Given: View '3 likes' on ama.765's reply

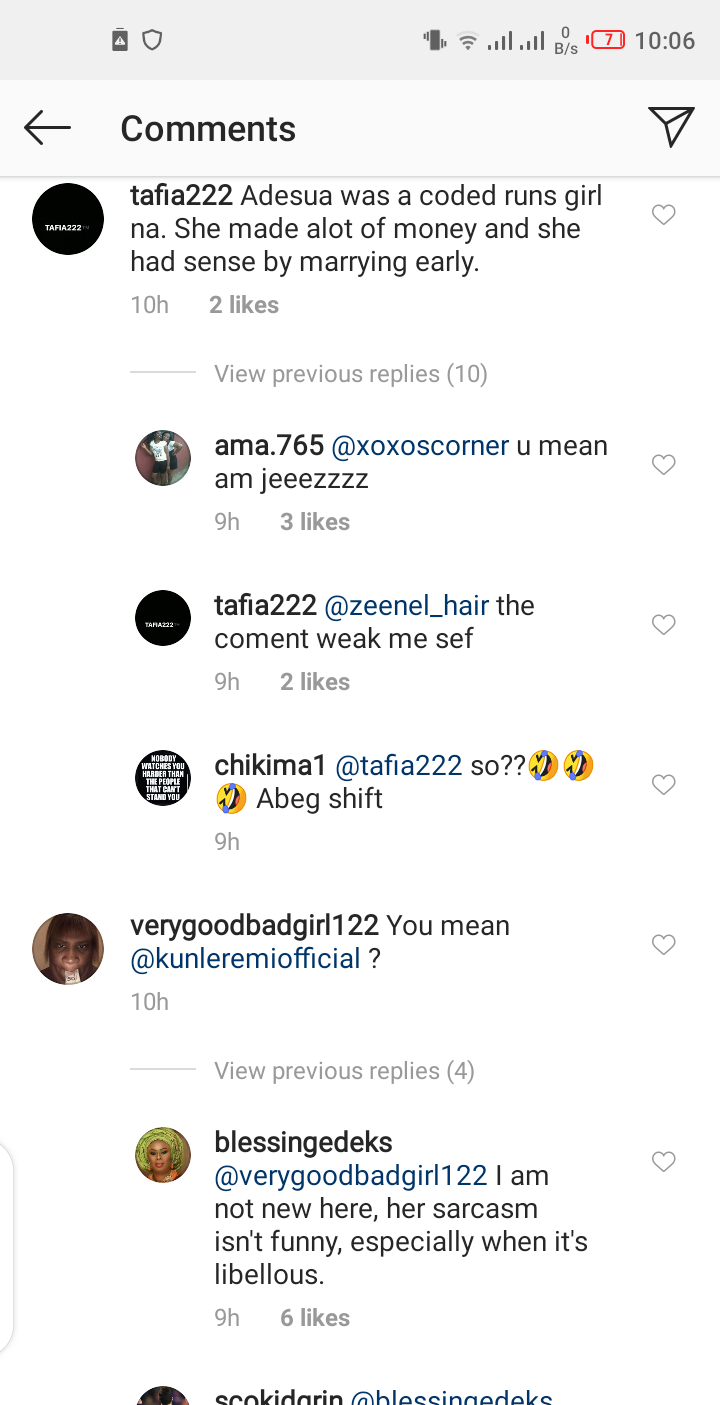Looking at the screenshot, I should point(315,522).
